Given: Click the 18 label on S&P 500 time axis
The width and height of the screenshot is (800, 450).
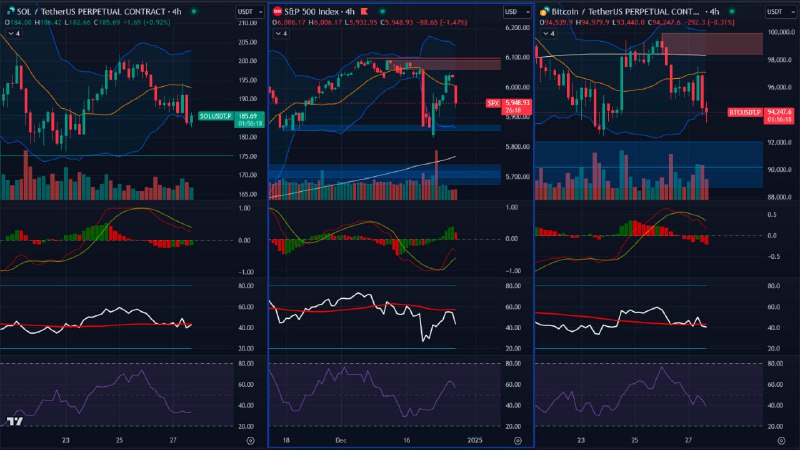Looking at the screenshot, I should [x=286, y=440].
